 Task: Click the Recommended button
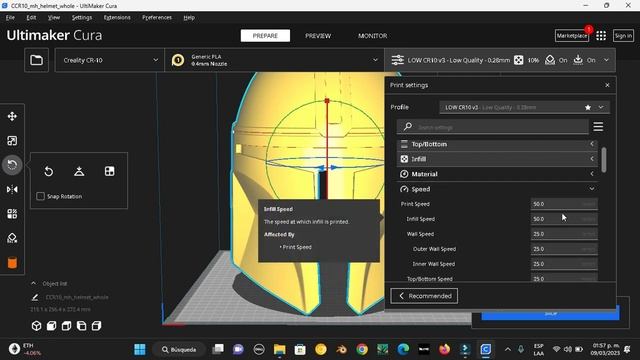[x=424, y=296]
